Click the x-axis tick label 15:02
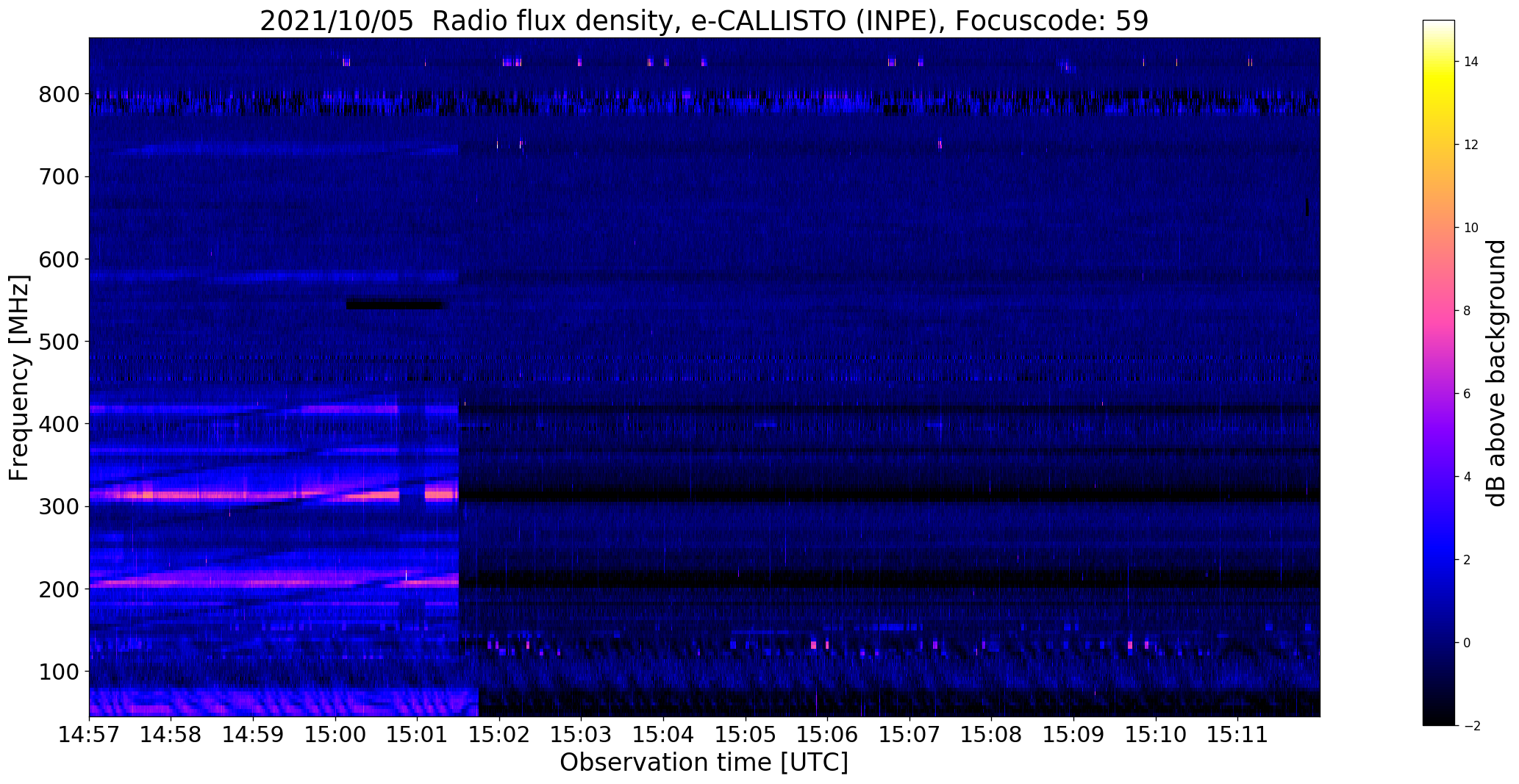1519x784 pixels. coord(499,735)
